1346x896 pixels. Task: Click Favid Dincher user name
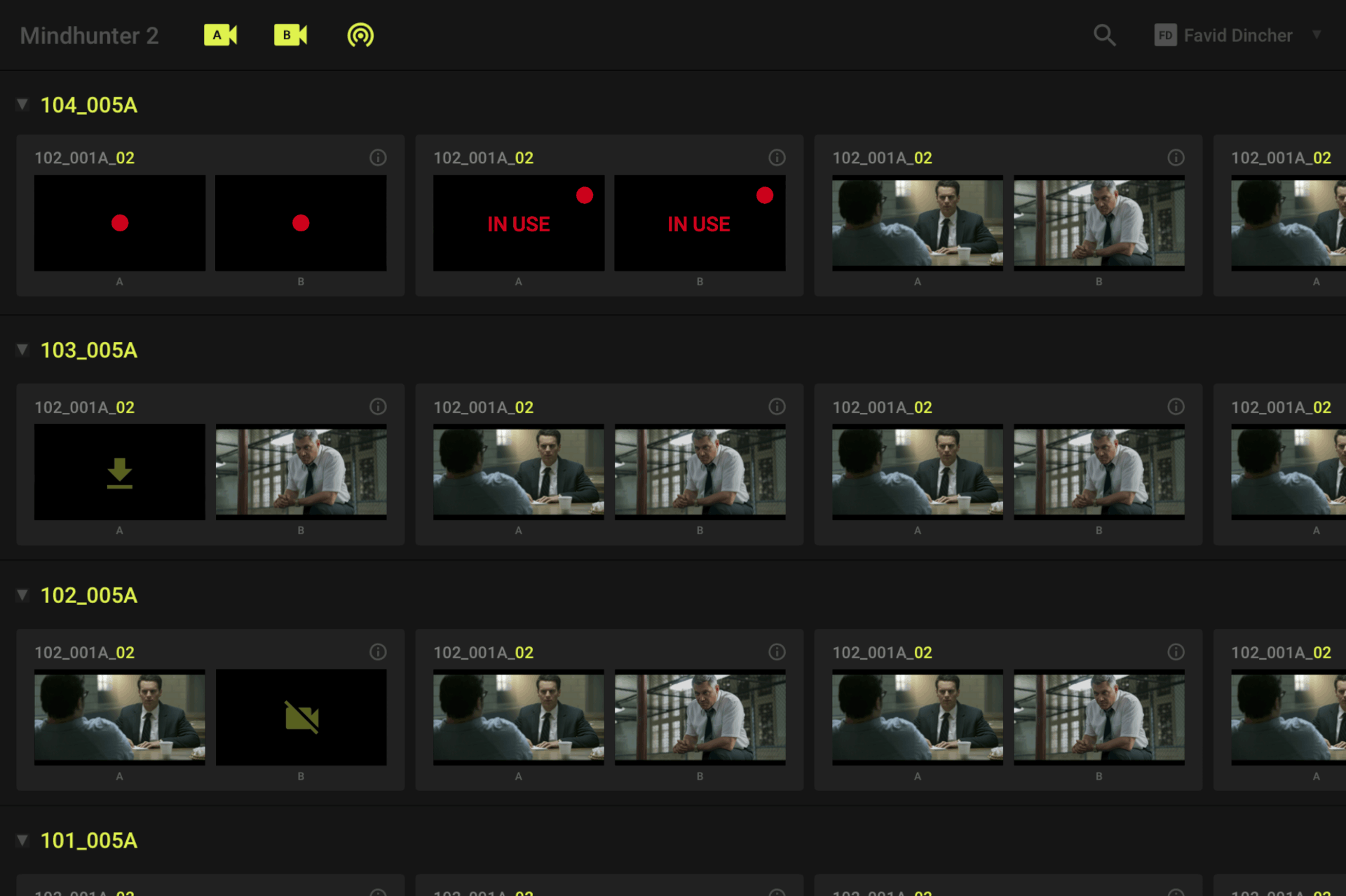1238,36
